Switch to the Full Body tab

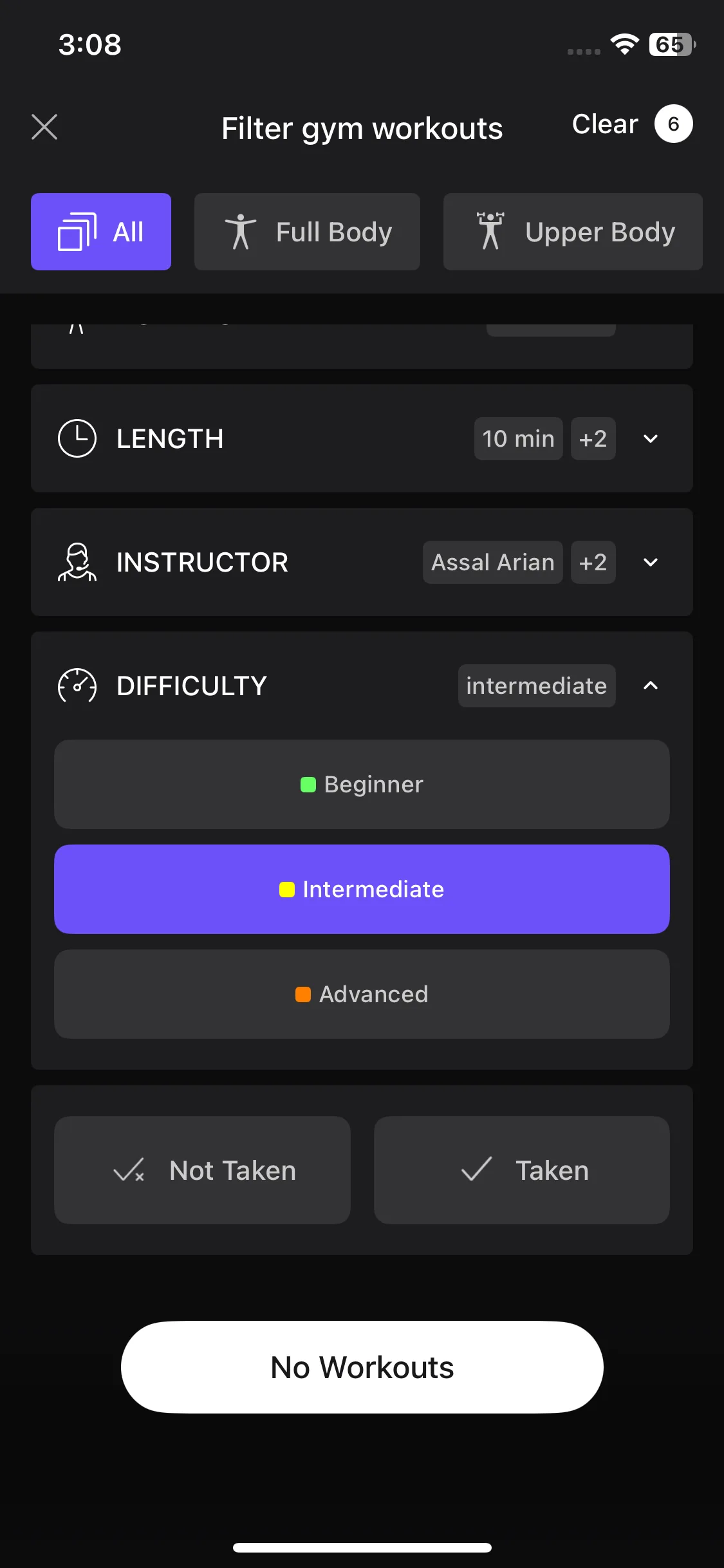[307, 232]
